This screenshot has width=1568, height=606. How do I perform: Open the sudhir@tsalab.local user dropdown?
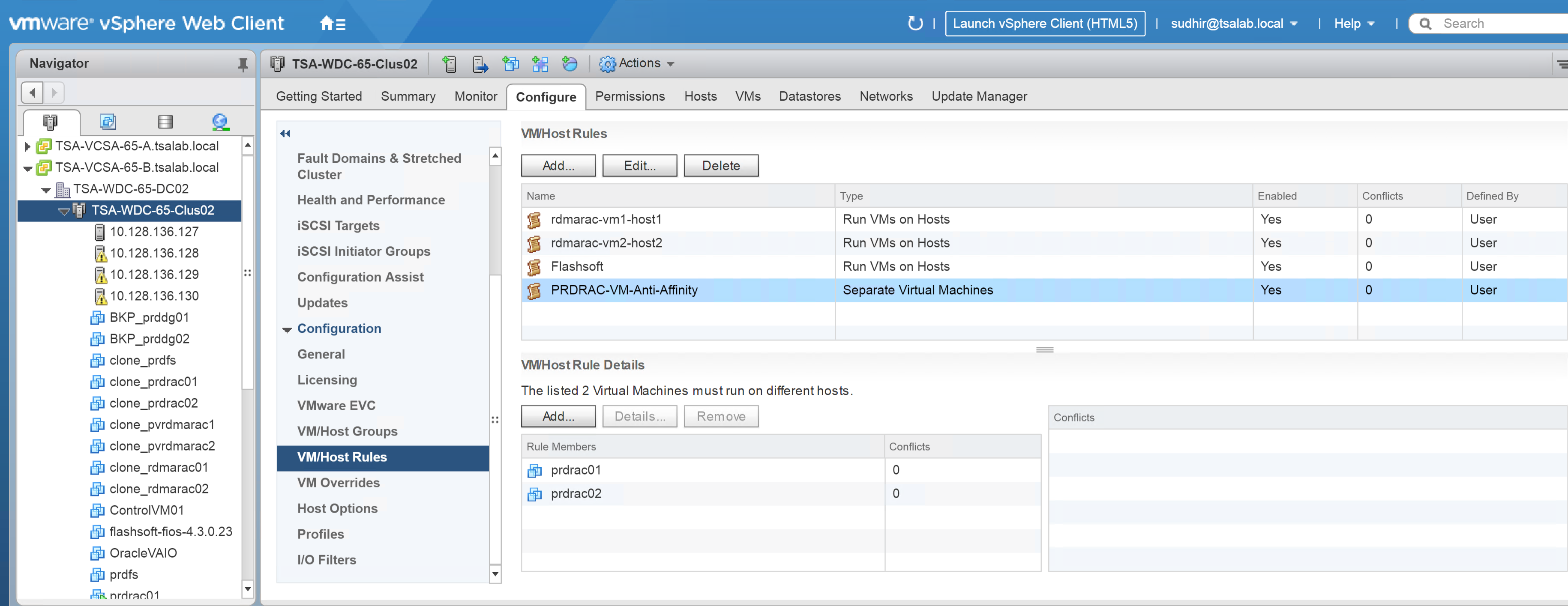pos(1233,24)
